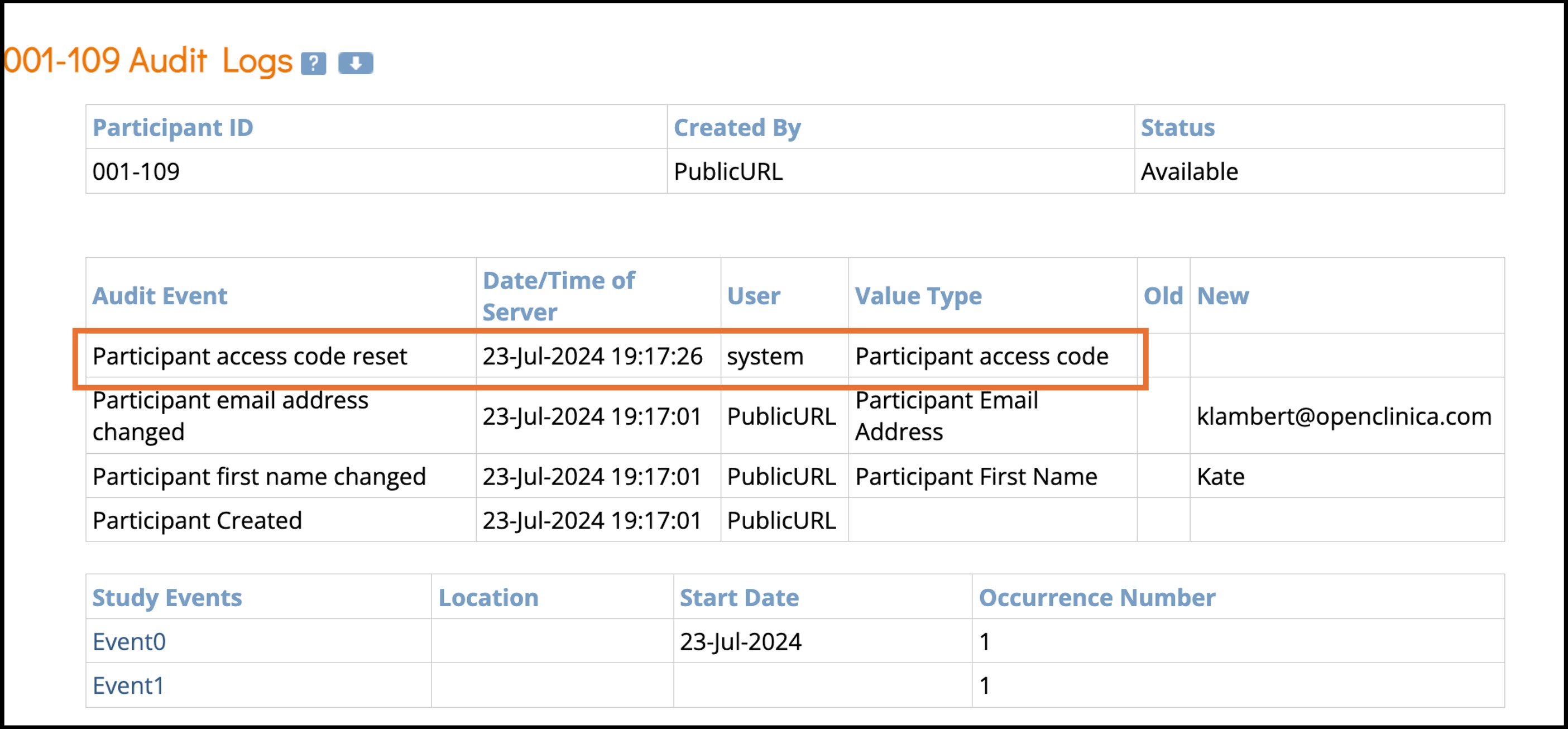The height and width of the screenshot is (729, 1568).
Task: Click the 001-109 participant ID cell
Action: point(136,171)
